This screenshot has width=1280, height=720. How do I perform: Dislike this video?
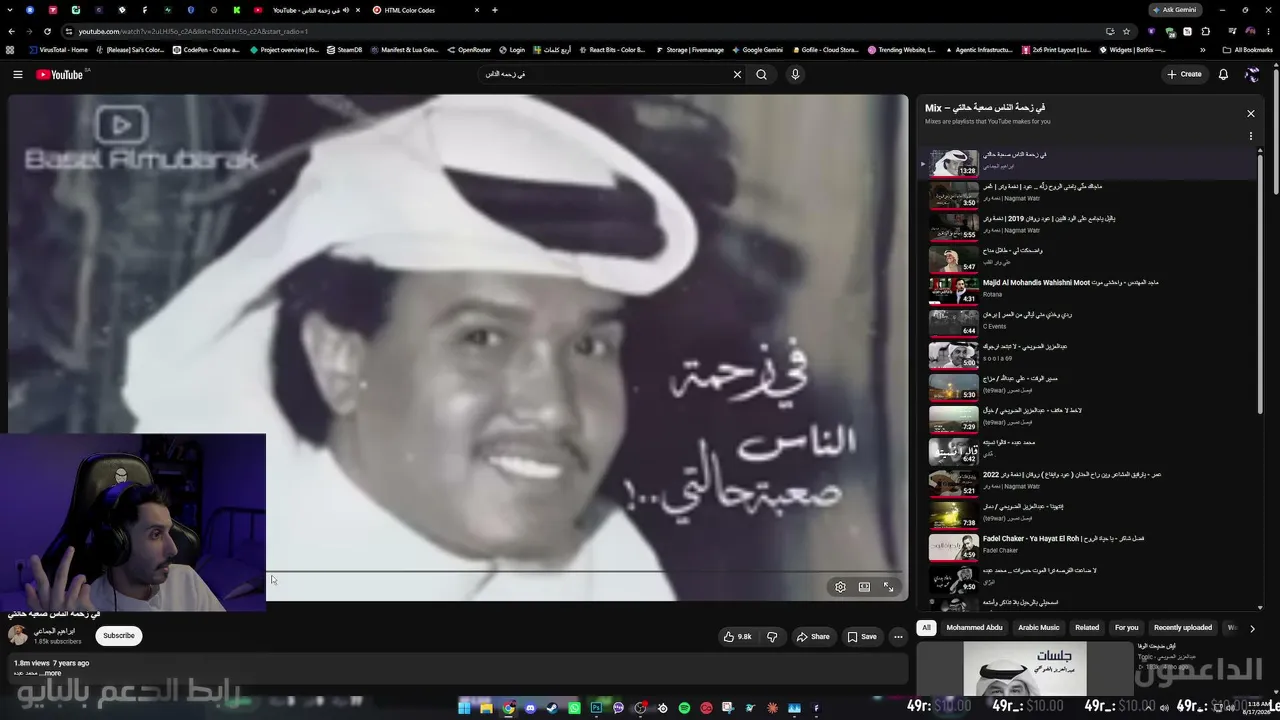pos(772,636)
